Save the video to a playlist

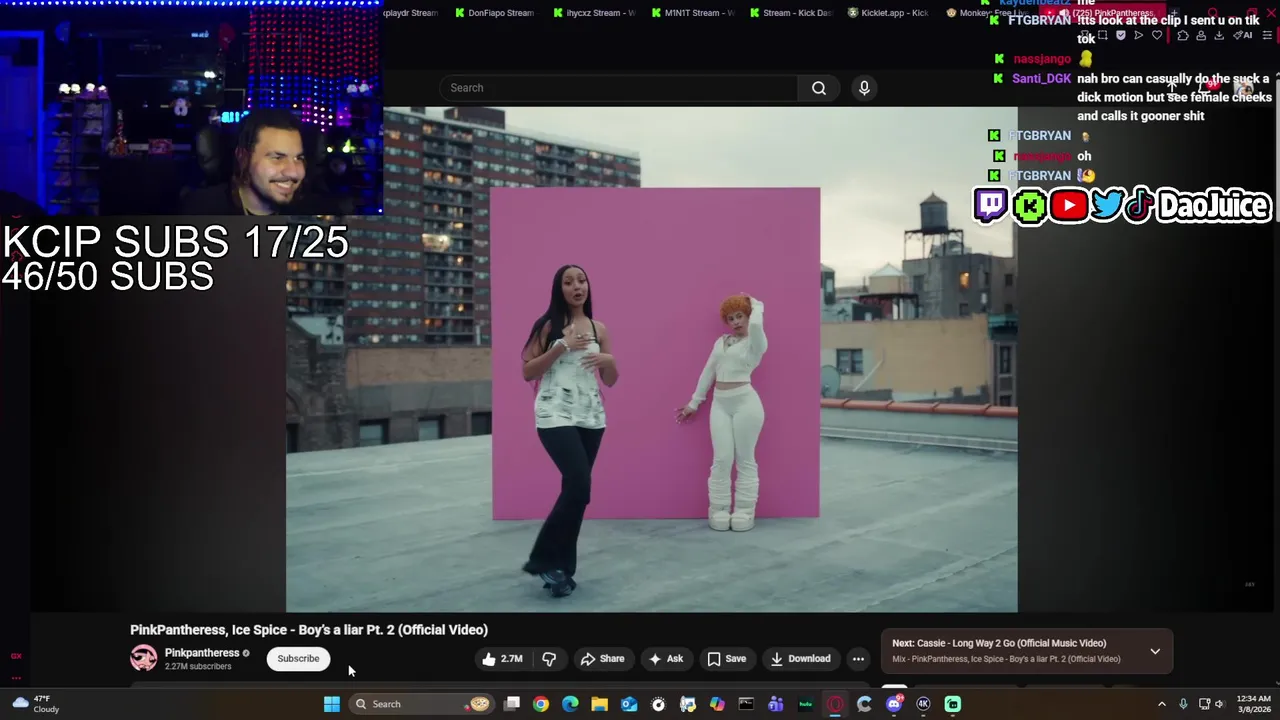click(727, 659)
